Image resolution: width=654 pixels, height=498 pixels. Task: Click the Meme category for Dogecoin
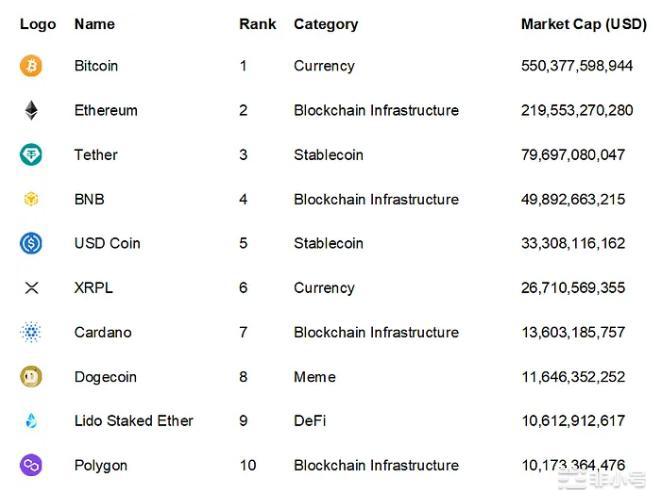(x=314, y=377)
